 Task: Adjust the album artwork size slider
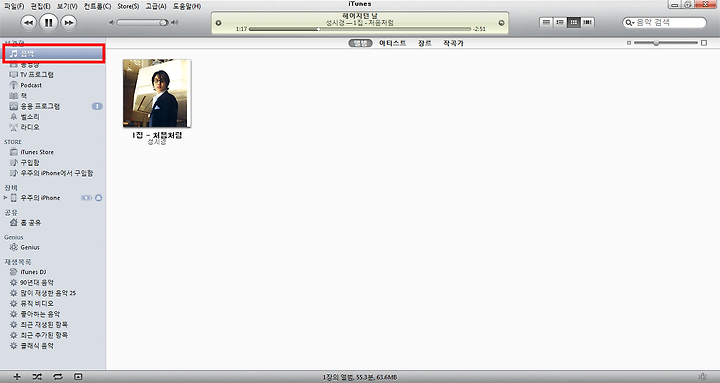pos(665,43)
